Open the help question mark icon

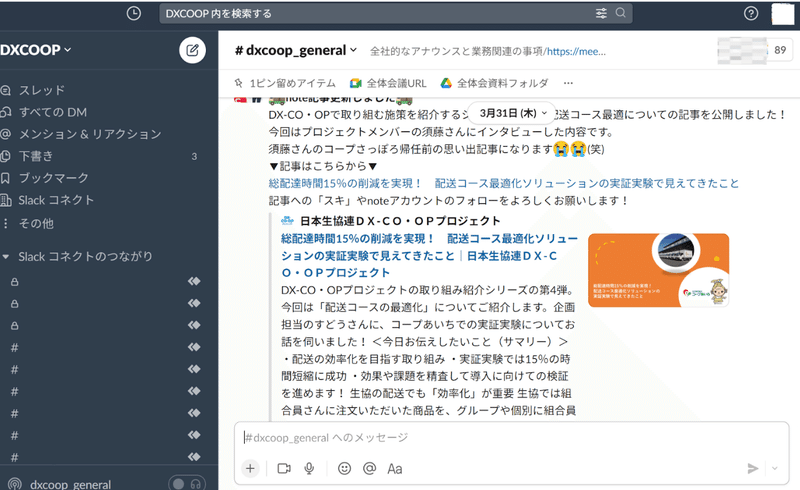click(751, 13)
